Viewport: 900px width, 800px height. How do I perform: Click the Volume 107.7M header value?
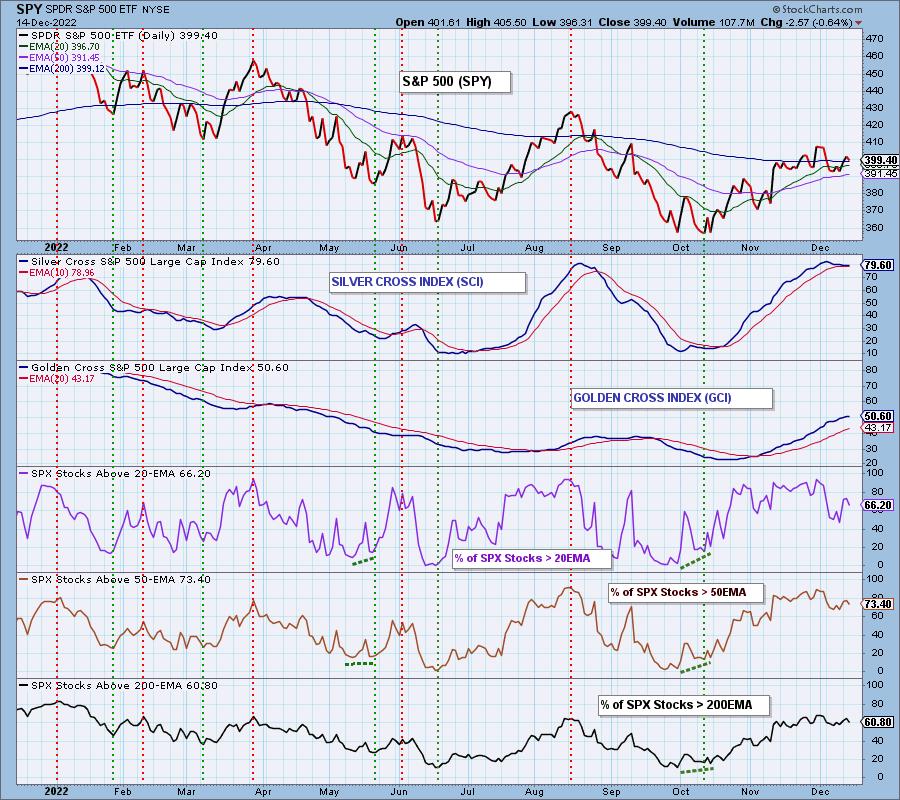point(712,22)
